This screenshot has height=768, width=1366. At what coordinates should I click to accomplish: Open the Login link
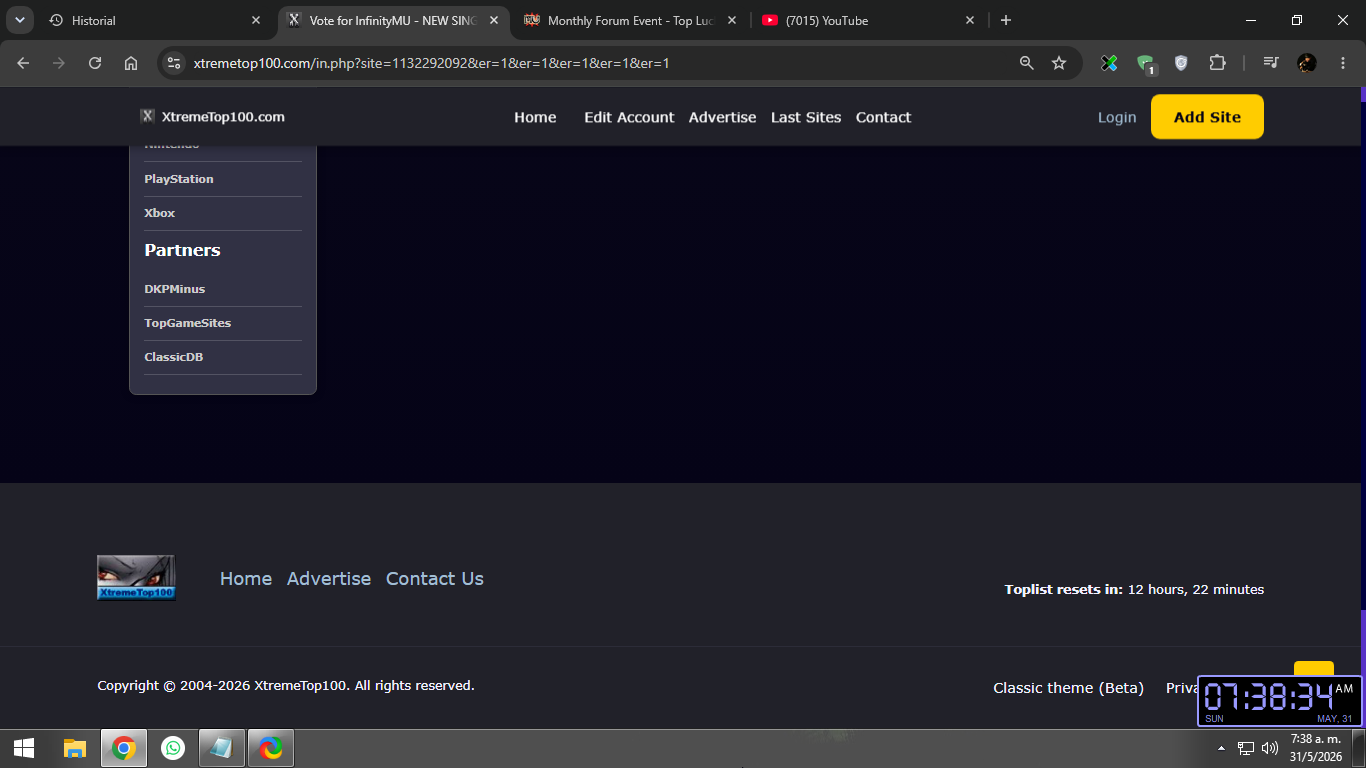click(x=1117, y=117)
